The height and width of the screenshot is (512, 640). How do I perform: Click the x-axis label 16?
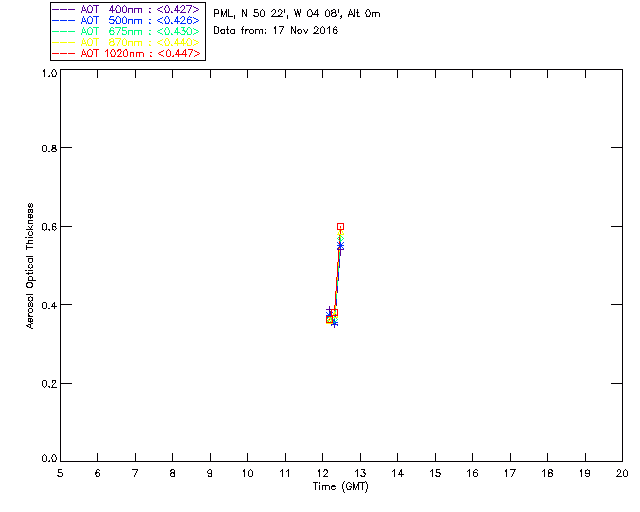[472, 474]
